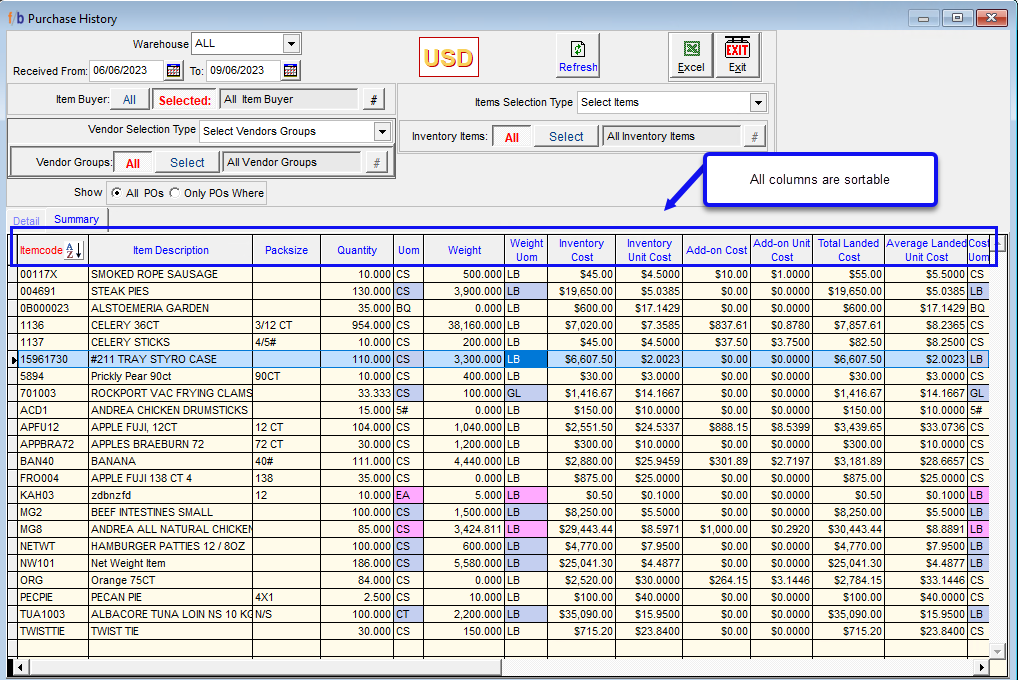
Task: Select the All POs radio option
Action: point(118,193)
